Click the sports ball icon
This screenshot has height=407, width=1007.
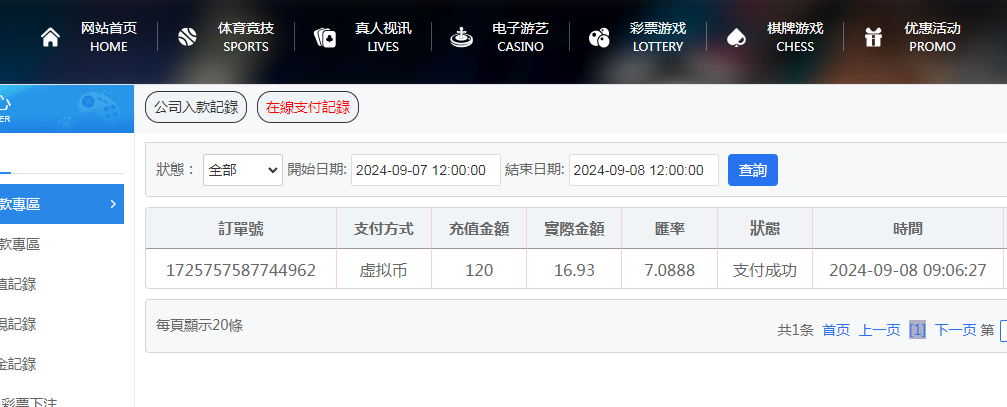(187, 38)
